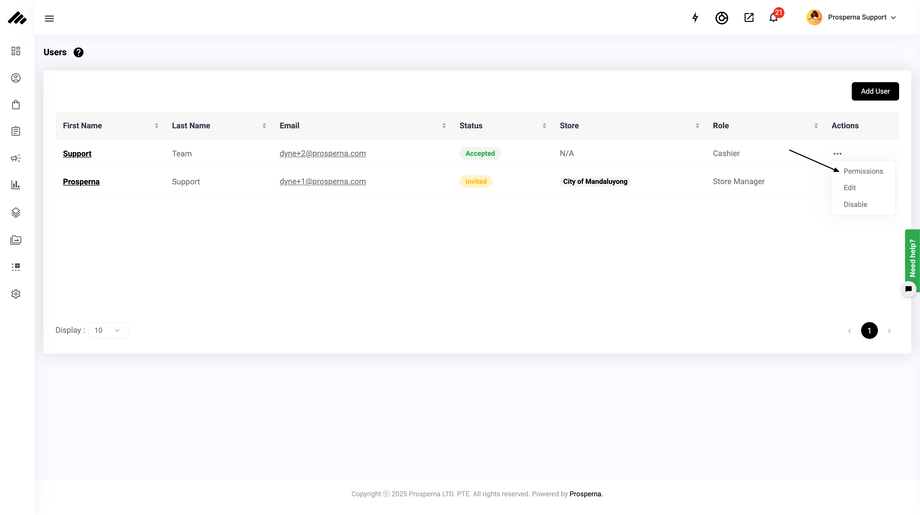
Task: Open notifications bell with 21 badge
Action: point(774,17)
